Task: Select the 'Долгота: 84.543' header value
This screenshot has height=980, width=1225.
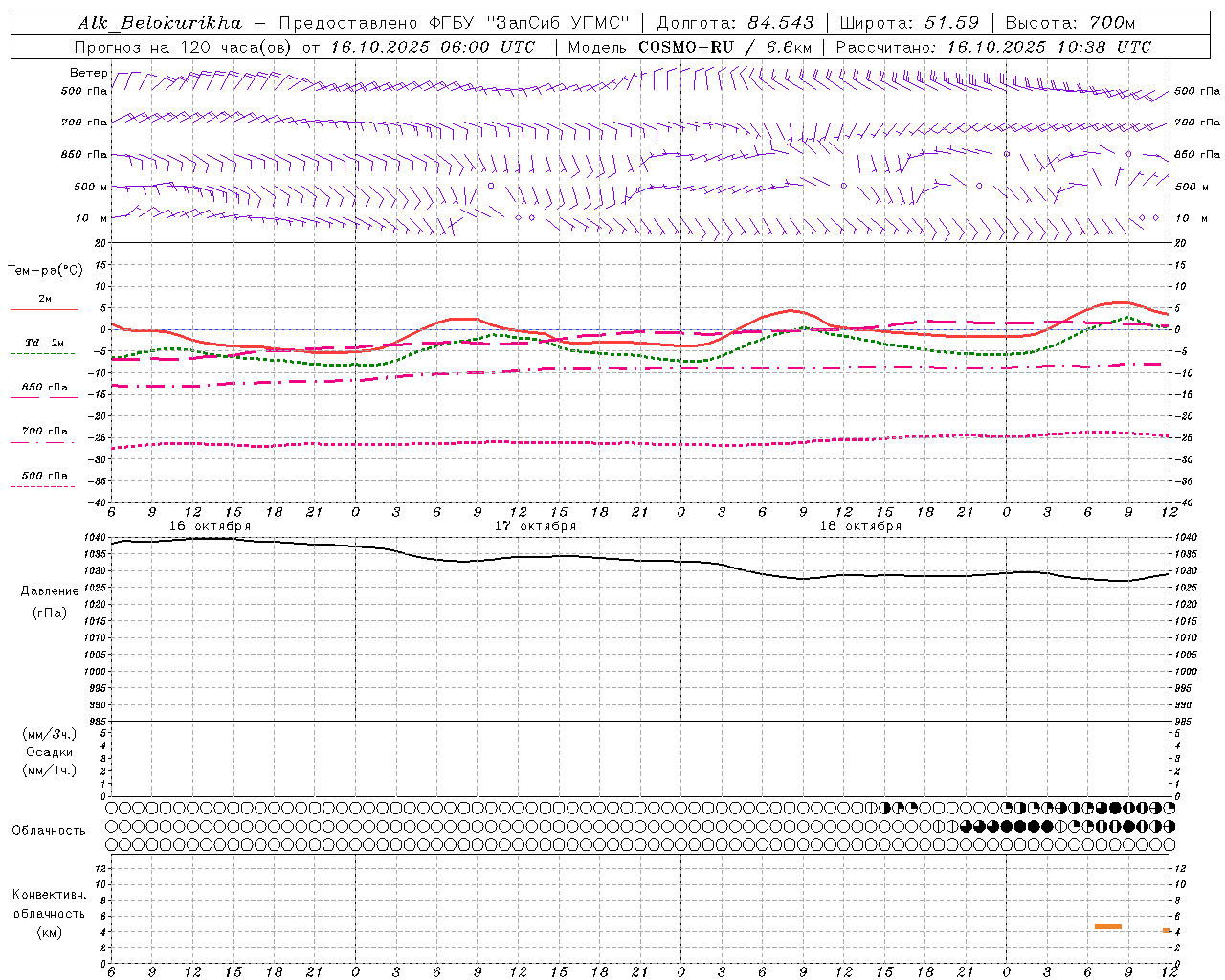Action: point(736,23)
